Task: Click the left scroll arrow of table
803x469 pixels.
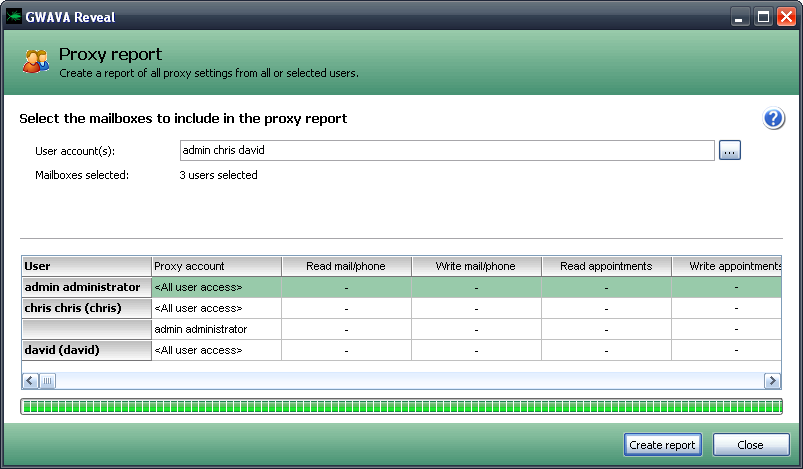Action: tap(30, 381)
